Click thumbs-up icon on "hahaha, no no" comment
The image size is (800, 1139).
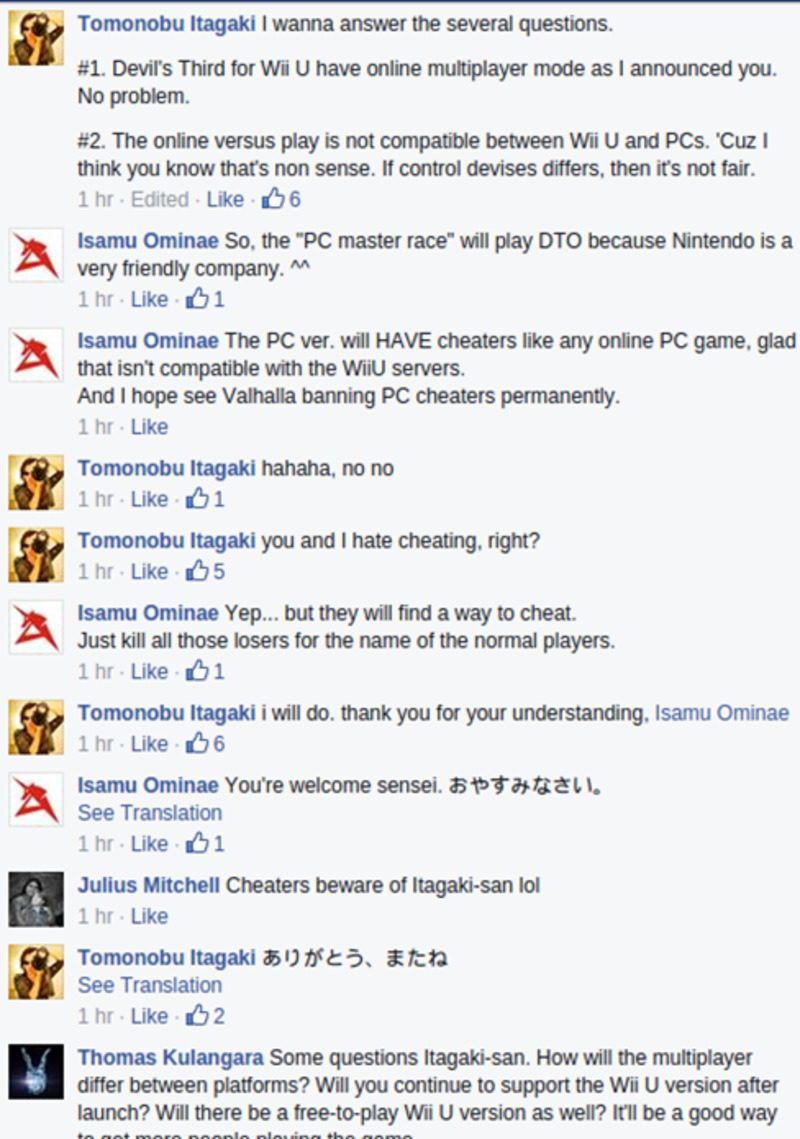197,498
